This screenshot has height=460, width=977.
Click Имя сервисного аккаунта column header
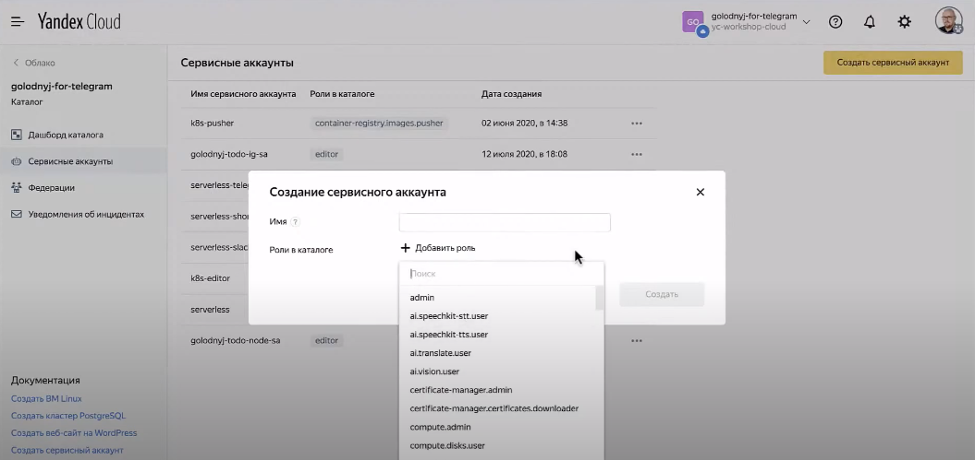tap(243, 94)
